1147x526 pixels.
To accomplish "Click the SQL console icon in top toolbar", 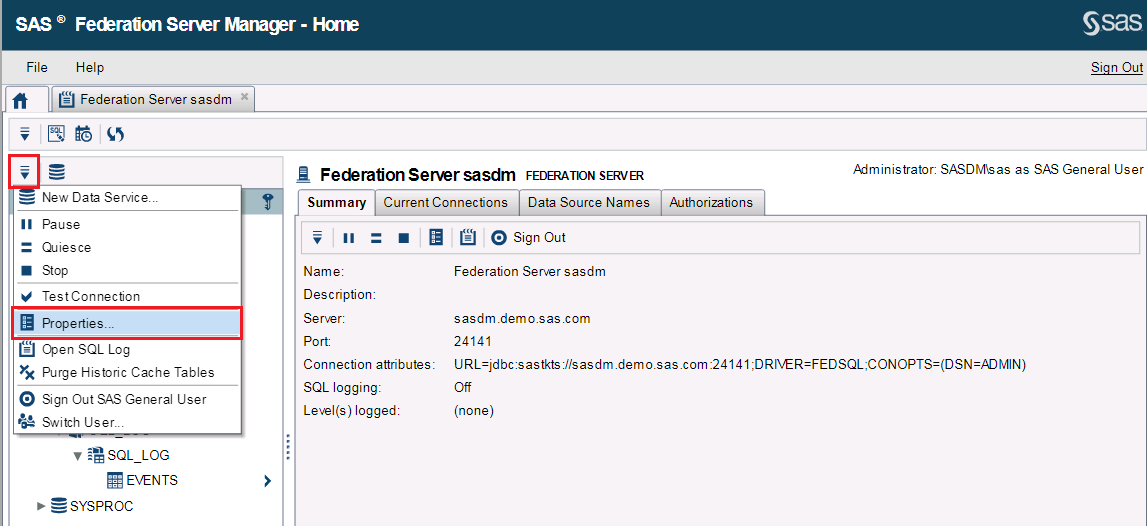I will point(56,134).
